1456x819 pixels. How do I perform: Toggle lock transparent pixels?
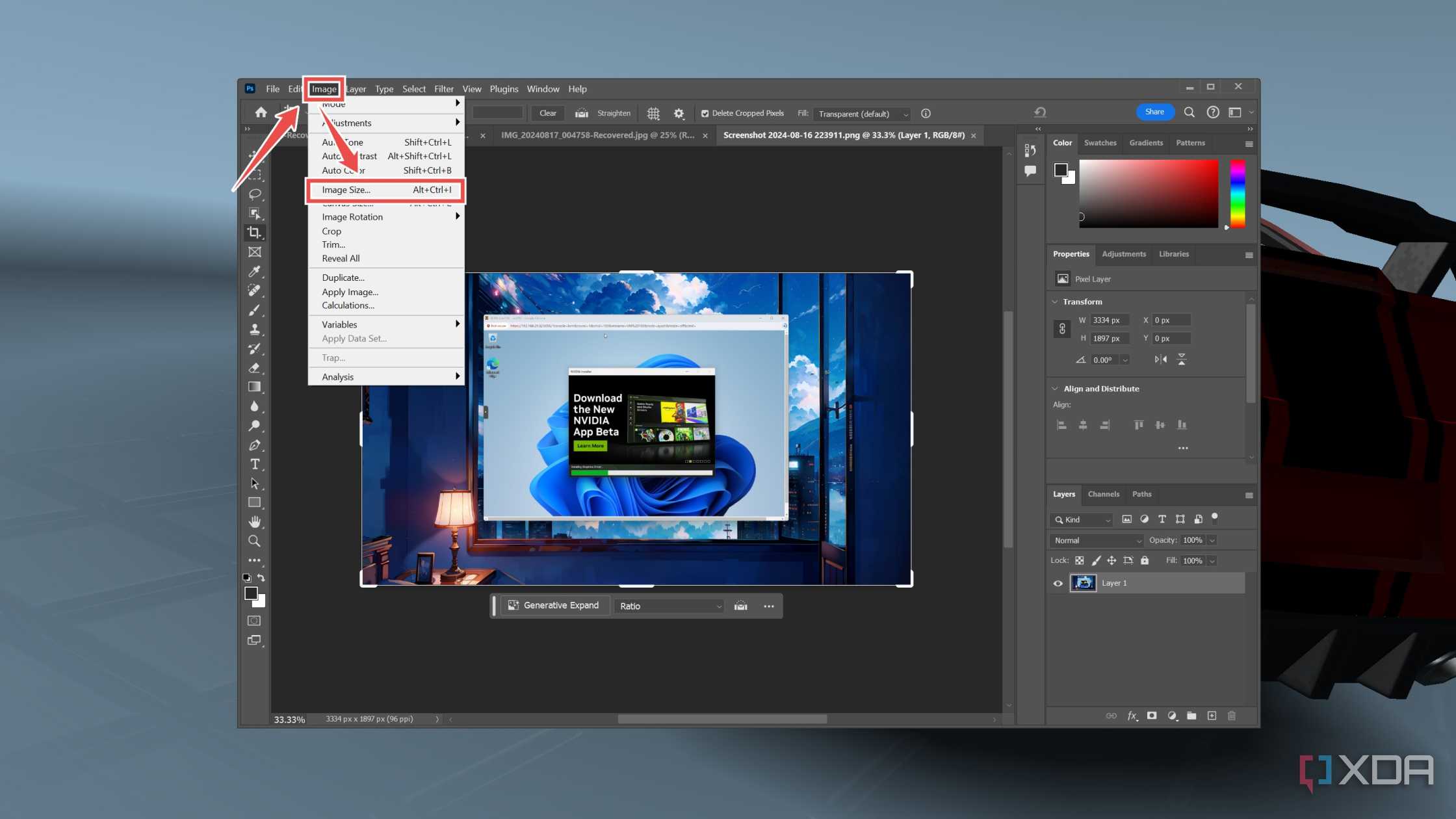pyautogui.click(x=1079, y=560)
